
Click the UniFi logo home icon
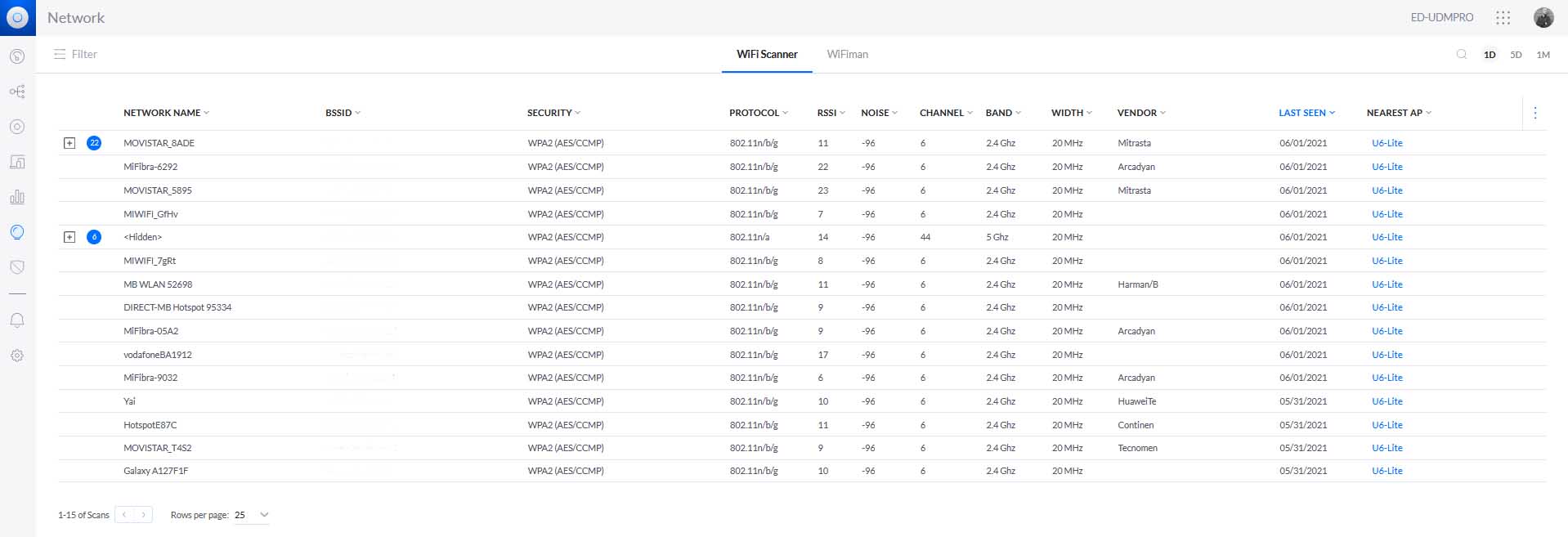coord(17,17)
